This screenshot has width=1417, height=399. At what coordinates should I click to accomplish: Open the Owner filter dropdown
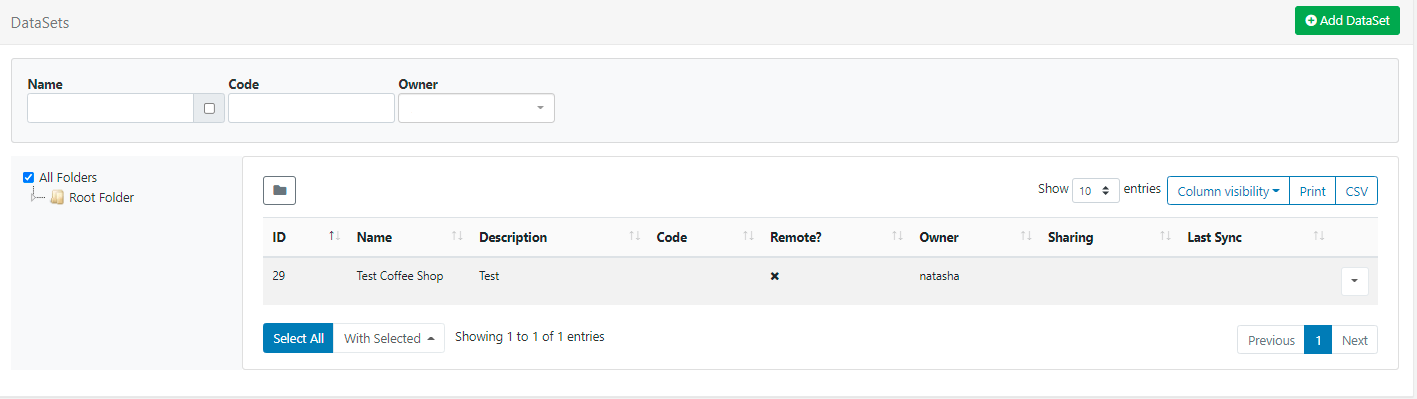476,108
